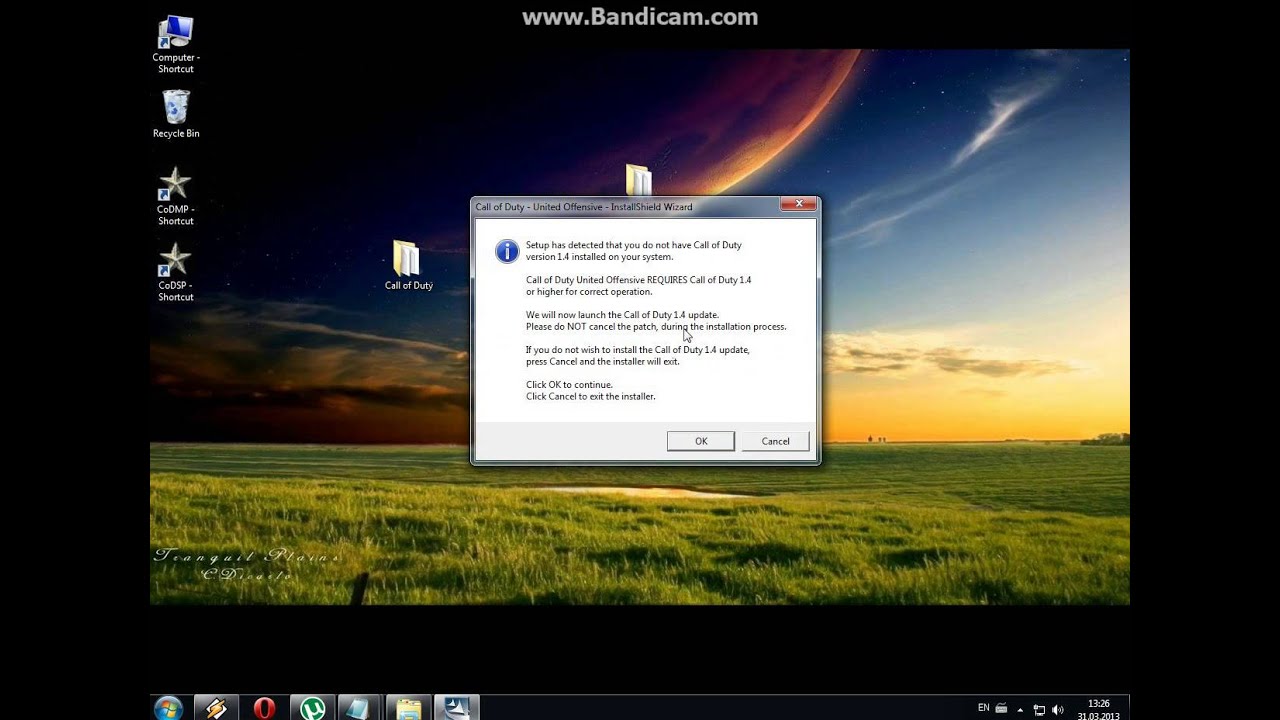Image resolution: width=1280 pixels, height=720 pixels.
Task: Select the Recycle Bin desktop icon
Action: pos(176,114)
